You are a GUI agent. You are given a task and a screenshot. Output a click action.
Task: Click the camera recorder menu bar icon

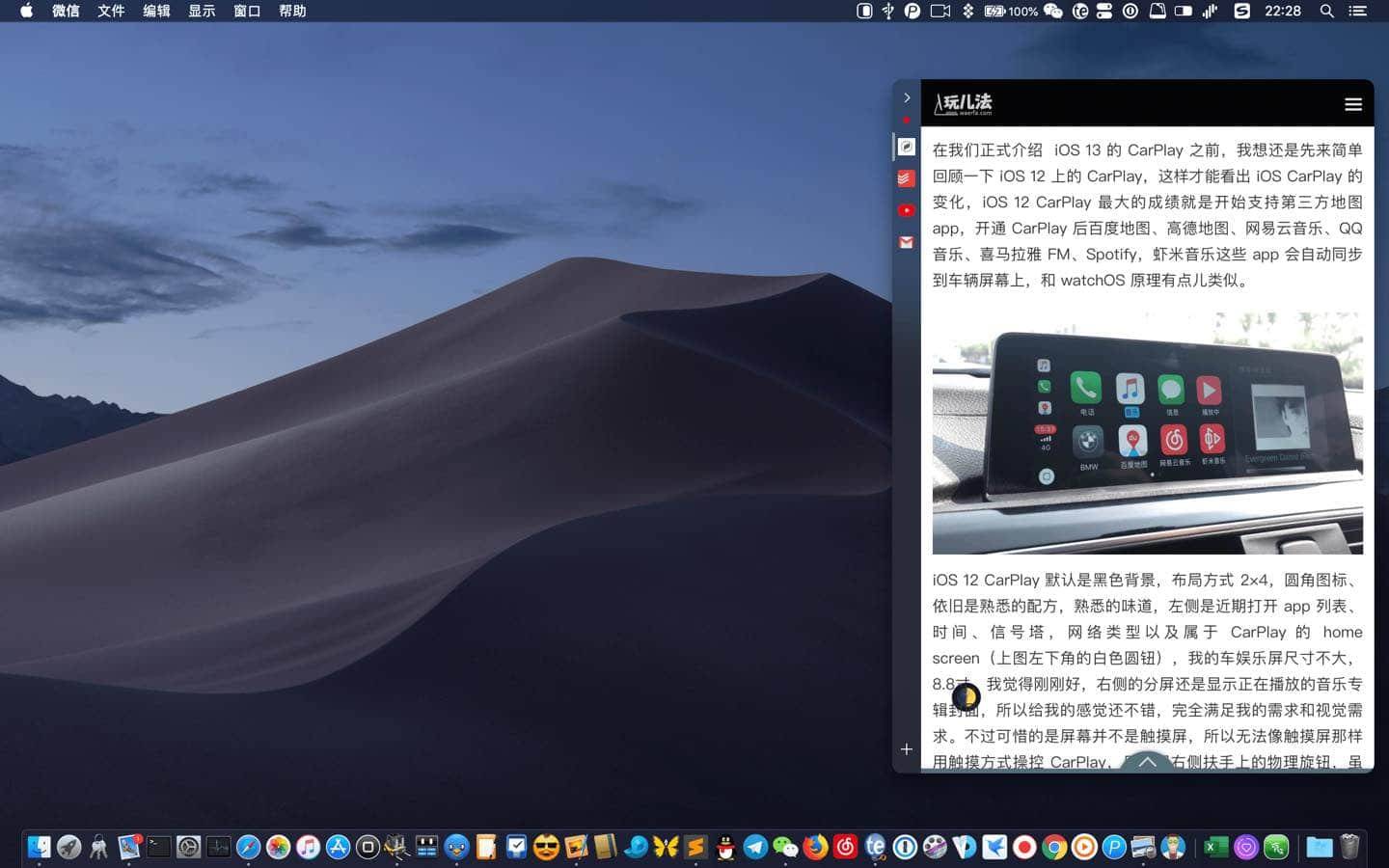point(940,11)
